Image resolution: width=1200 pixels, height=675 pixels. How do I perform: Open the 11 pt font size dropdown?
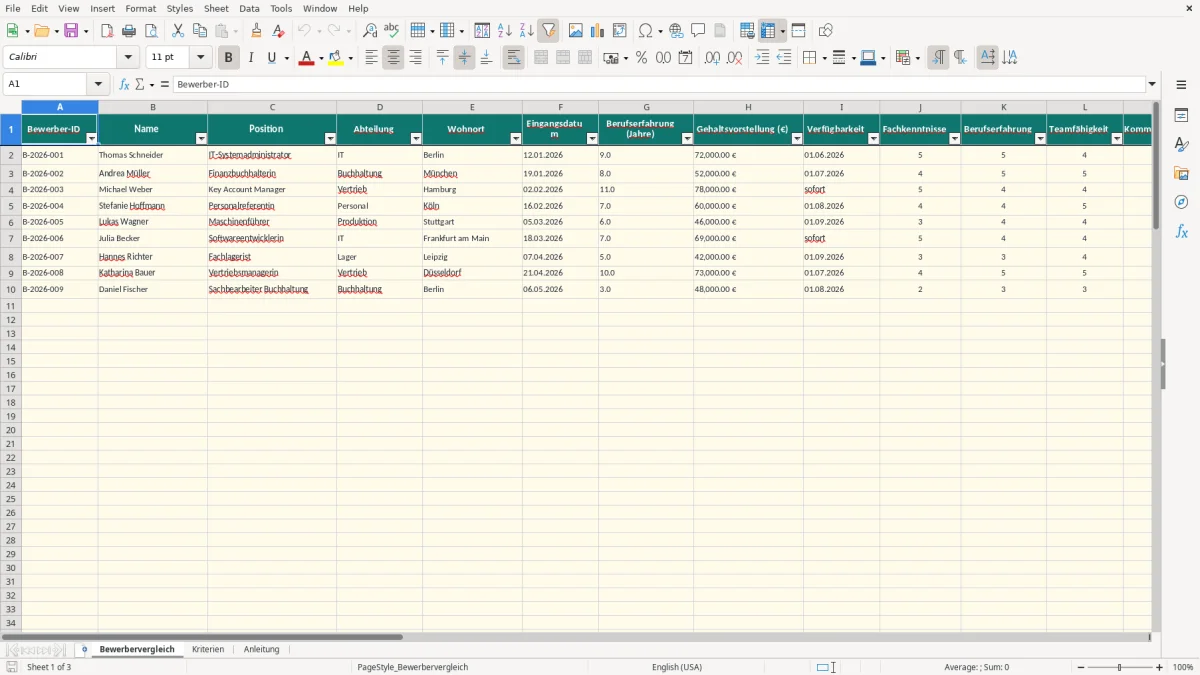[x=200, y=58]
